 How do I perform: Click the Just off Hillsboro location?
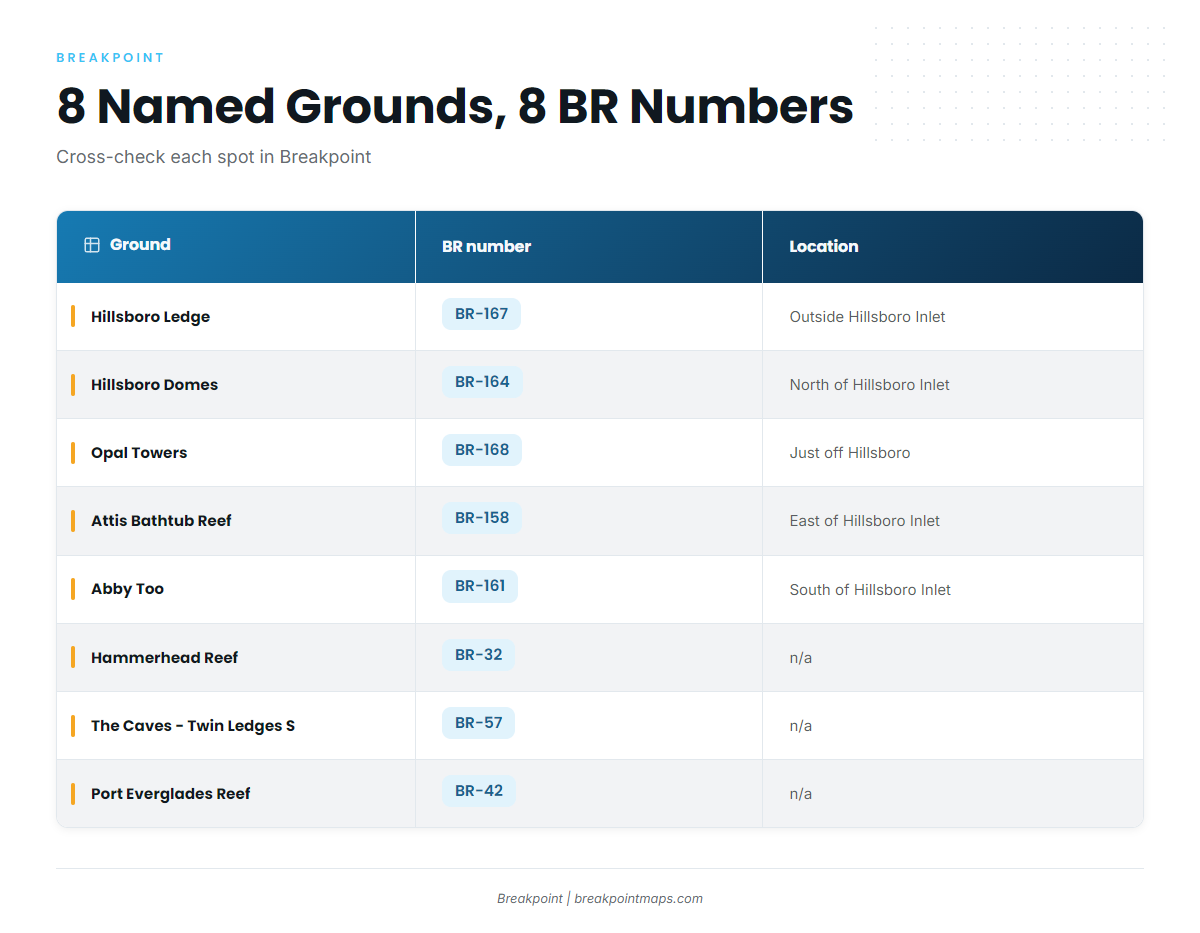click(850, 453)
